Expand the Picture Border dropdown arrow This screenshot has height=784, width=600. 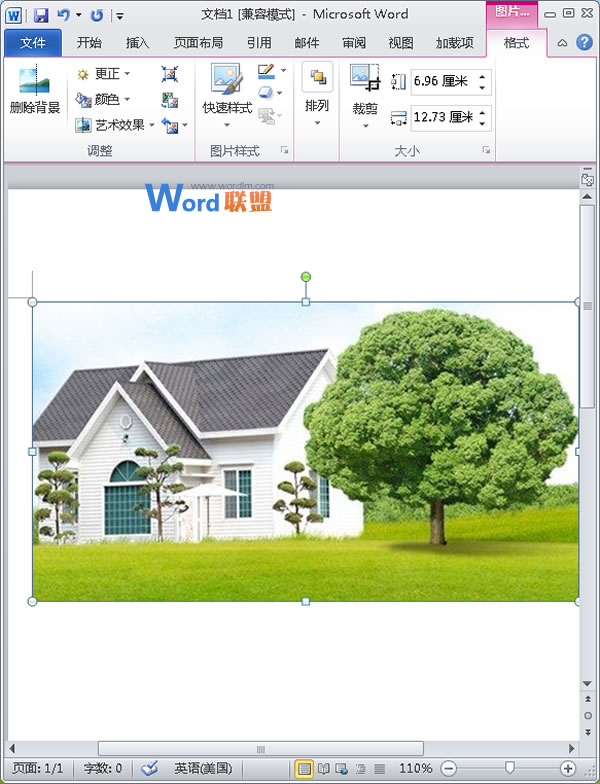coord(284,70)
